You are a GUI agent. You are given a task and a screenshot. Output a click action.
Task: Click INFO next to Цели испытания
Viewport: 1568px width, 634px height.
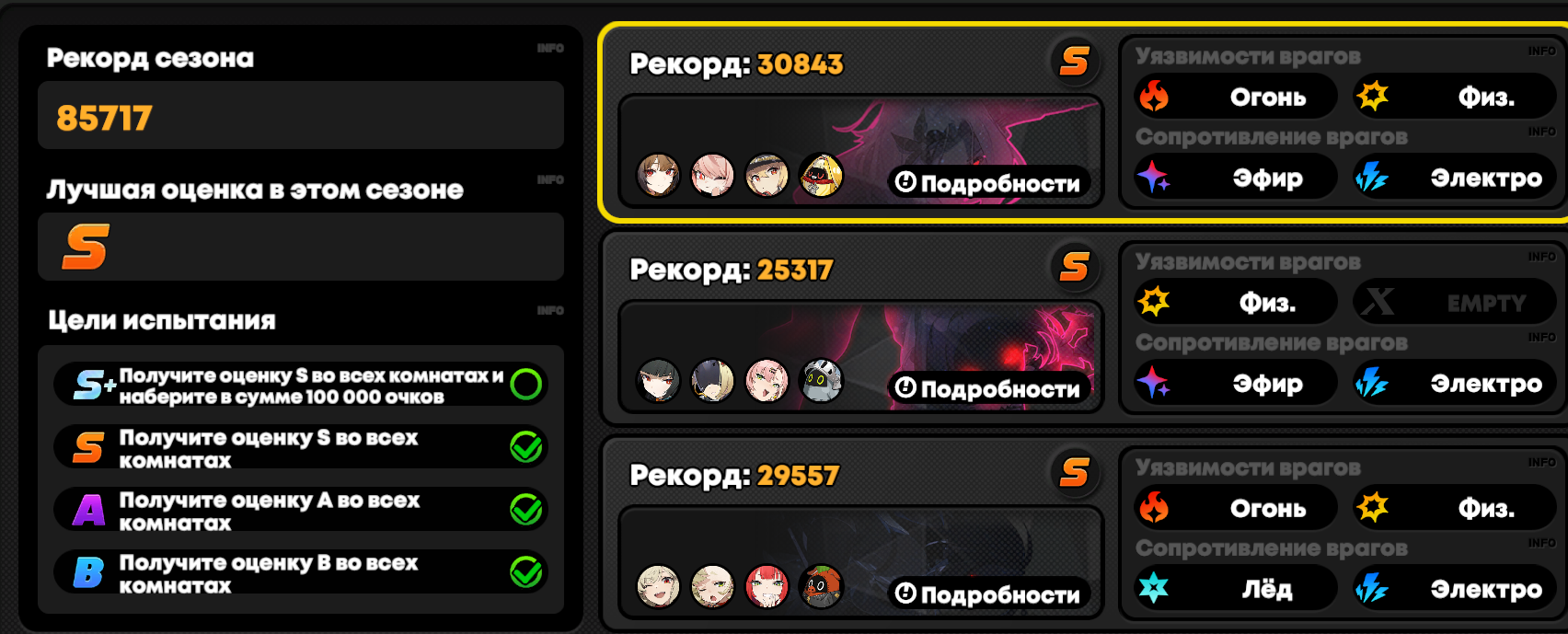coord(550,310)
